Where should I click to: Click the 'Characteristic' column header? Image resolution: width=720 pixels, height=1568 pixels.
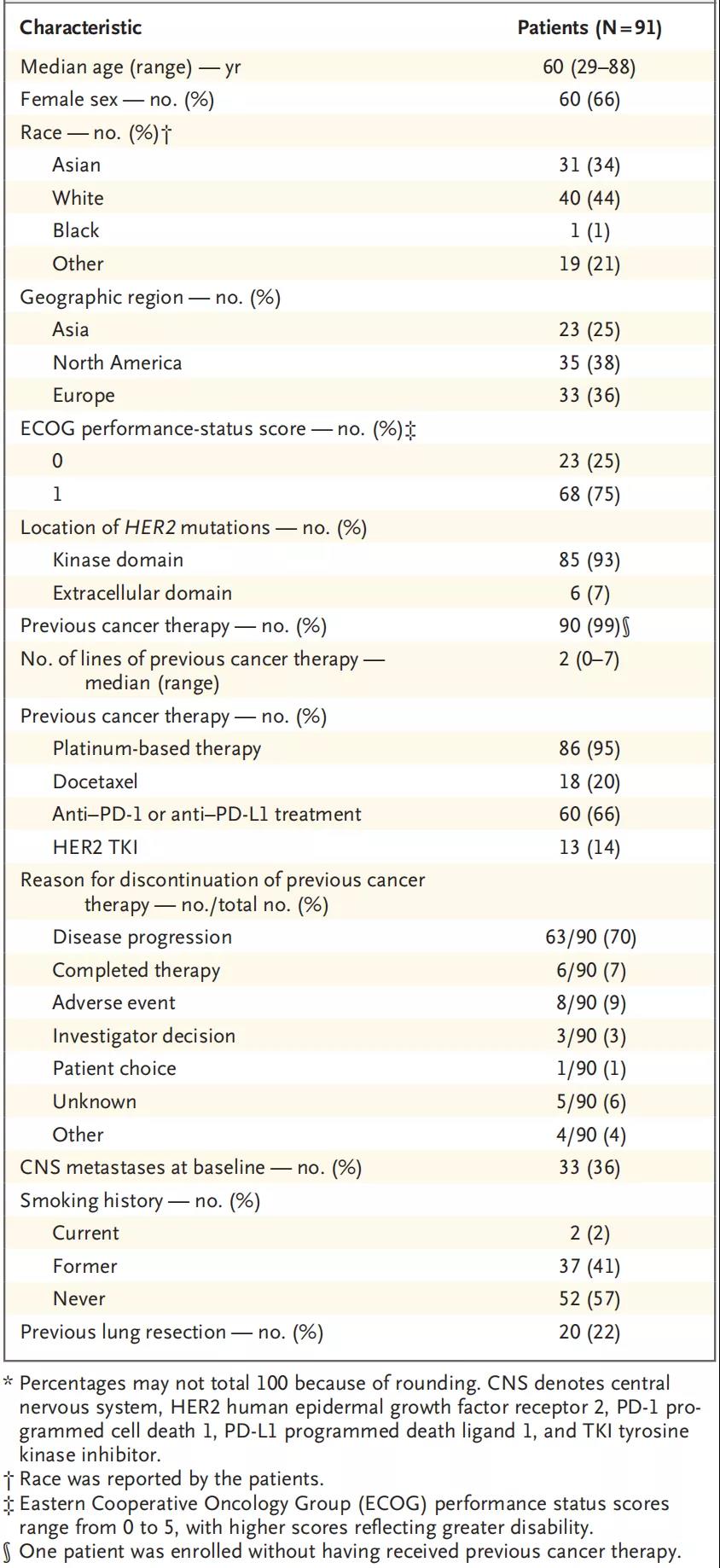81,27
